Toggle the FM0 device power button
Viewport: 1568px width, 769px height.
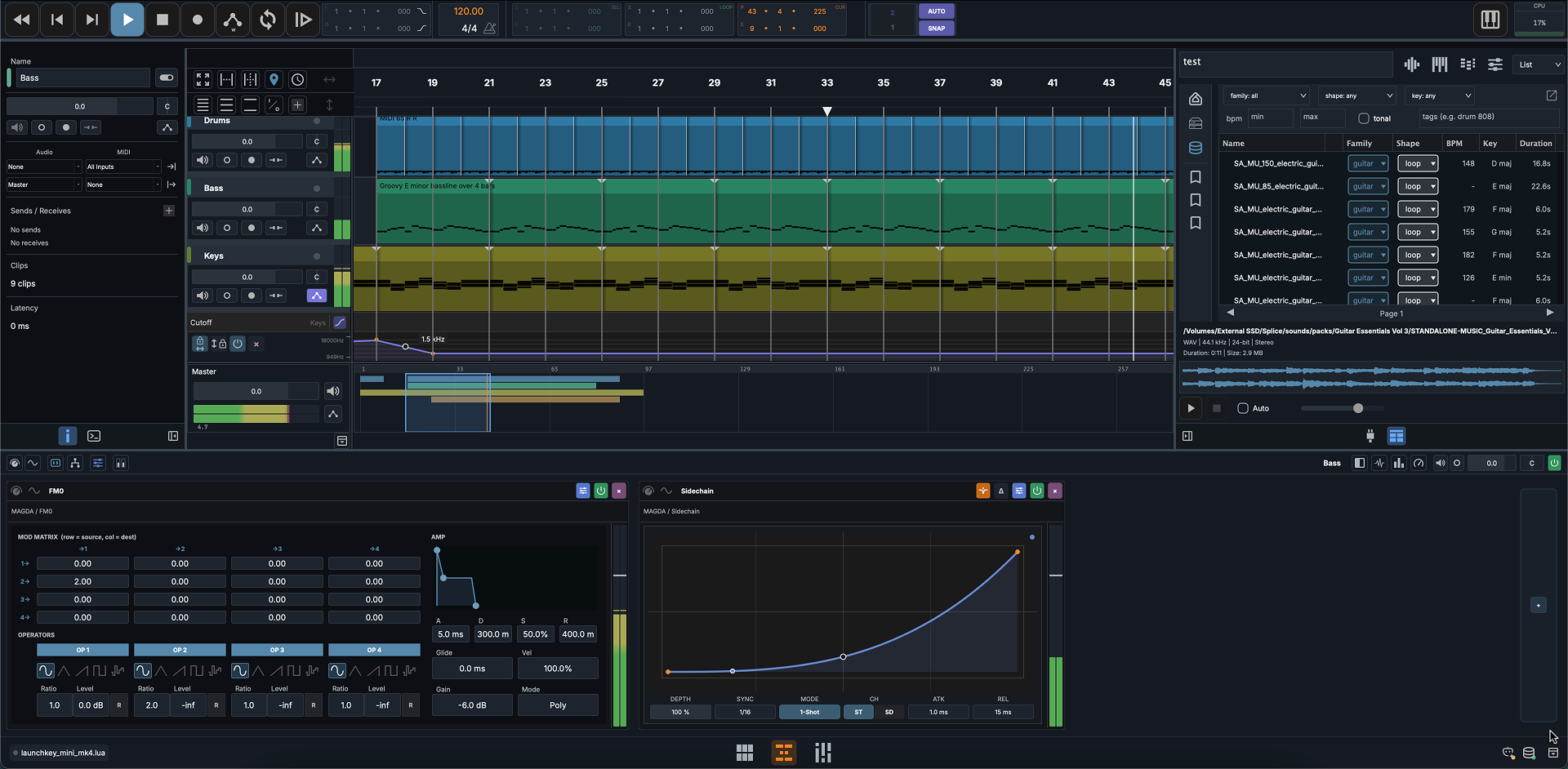pyautogui.click(x=601, y=491)
